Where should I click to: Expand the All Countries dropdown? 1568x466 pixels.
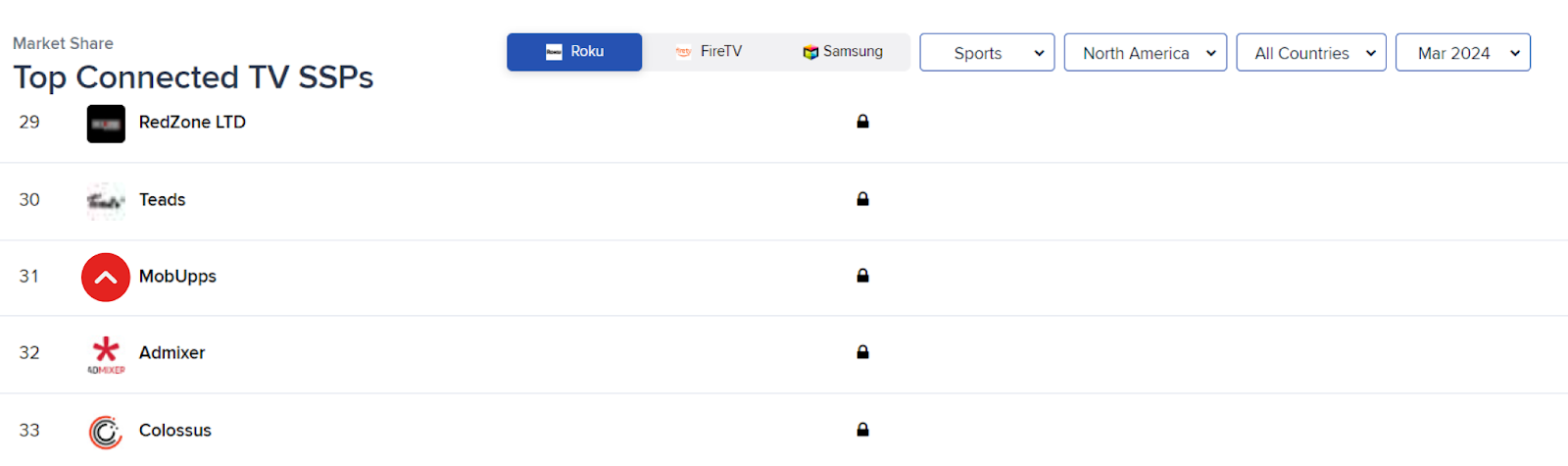[x=1311, y=53]
